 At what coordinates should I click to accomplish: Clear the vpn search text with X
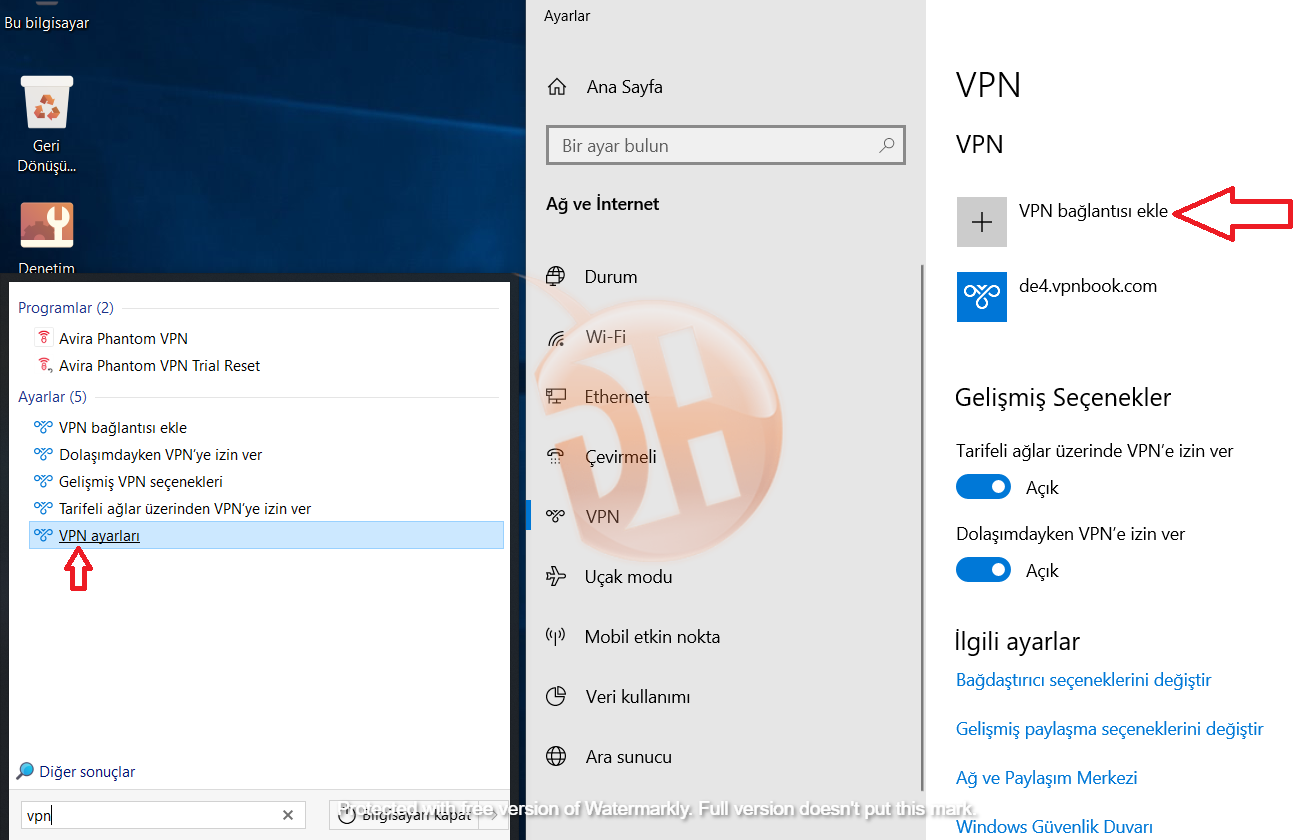(288, 815)
